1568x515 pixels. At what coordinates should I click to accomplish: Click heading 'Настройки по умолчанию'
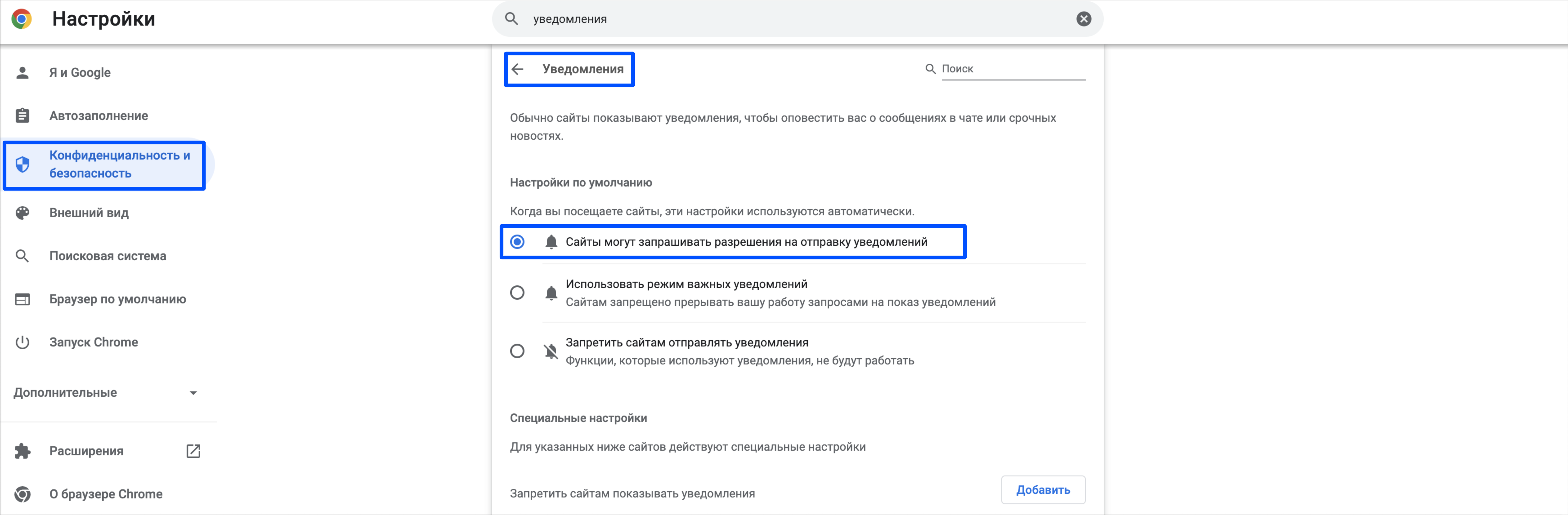[581, 182]
